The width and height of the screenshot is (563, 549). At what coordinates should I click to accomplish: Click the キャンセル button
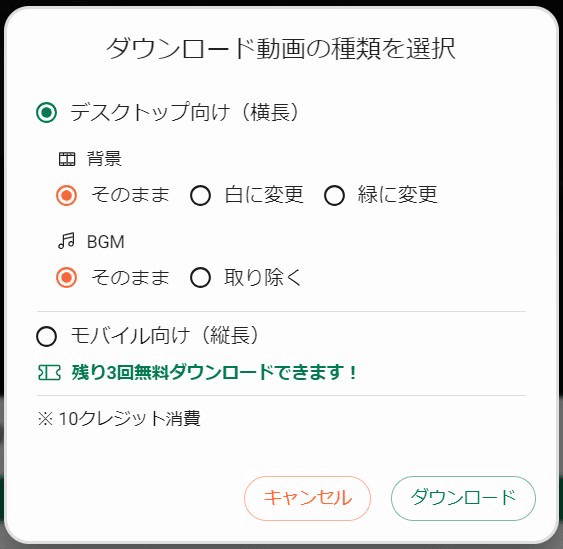[x=307, y=498]
